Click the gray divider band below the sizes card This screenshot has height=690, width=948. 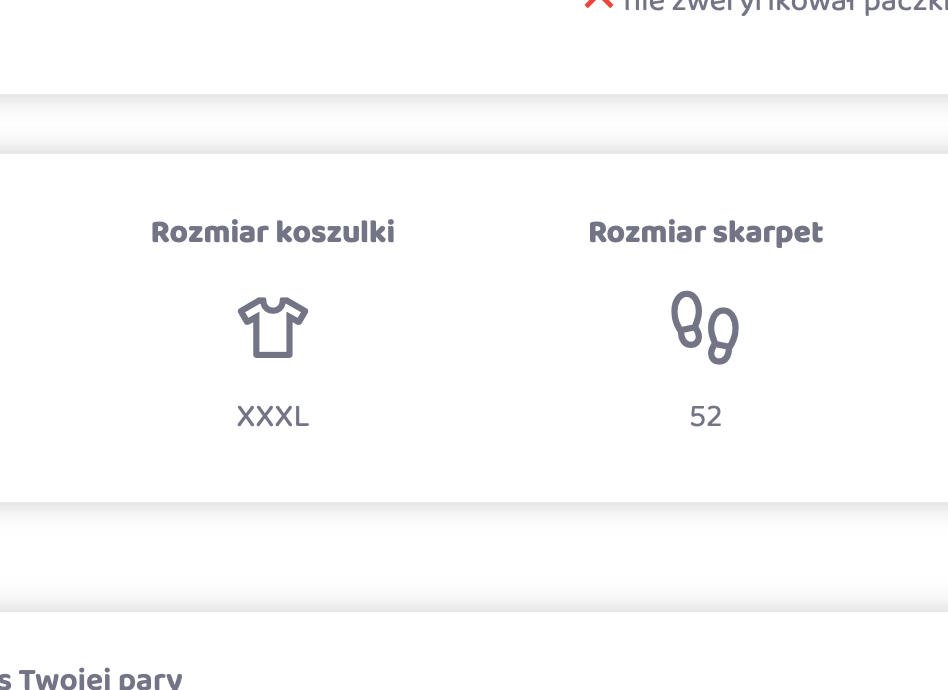[474, 556]
